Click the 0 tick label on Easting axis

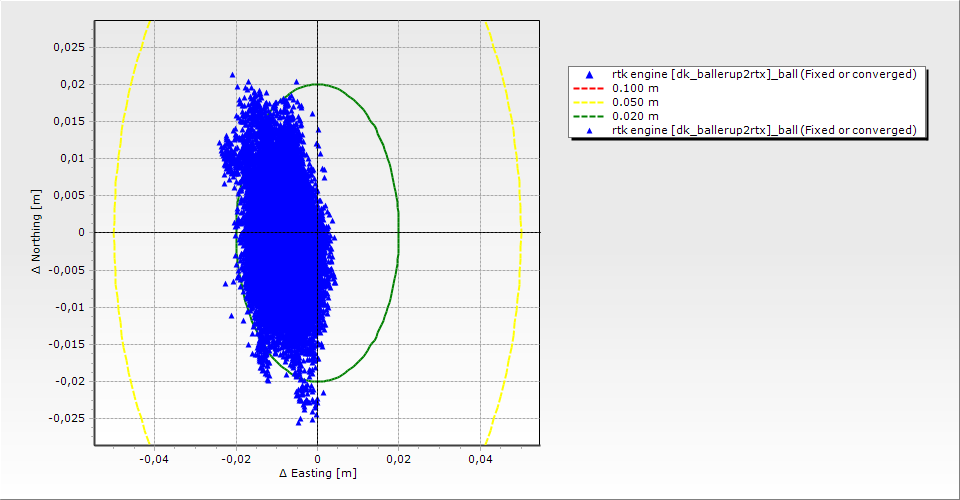coord(317,458)
